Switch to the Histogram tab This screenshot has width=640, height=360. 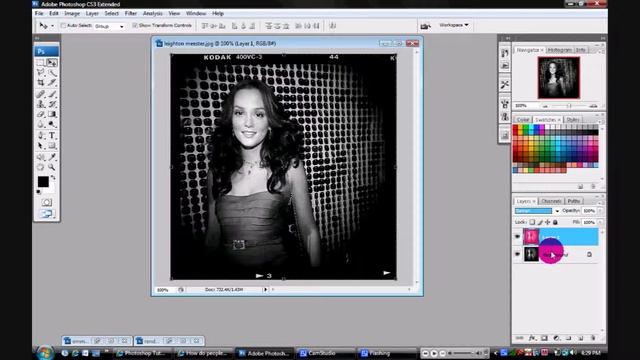[559, 50]
